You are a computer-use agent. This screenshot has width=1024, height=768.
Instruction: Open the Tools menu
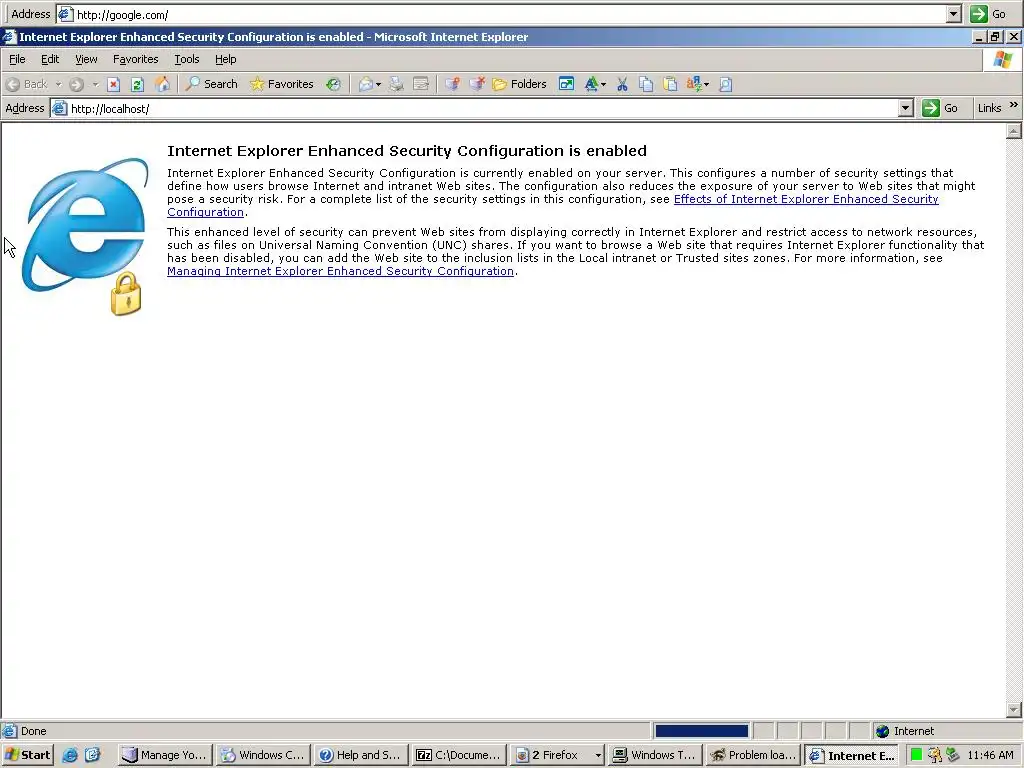[187, 59]
